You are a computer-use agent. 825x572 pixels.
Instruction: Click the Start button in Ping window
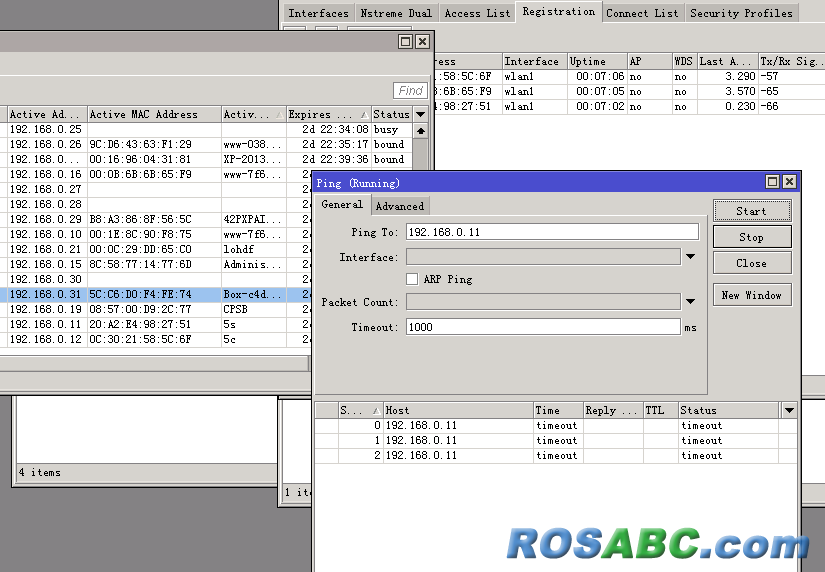[x=752, y=211]
